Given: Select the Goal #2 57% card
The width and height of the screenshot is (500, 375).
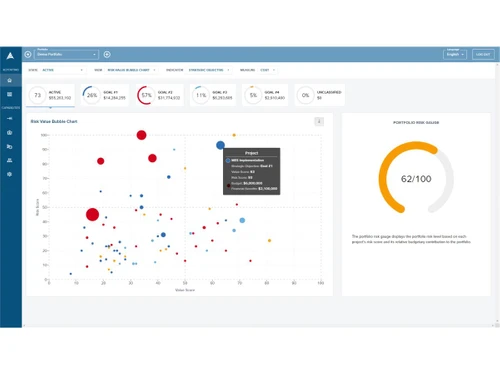Looking at the screenshot, I should click(159, 95).
